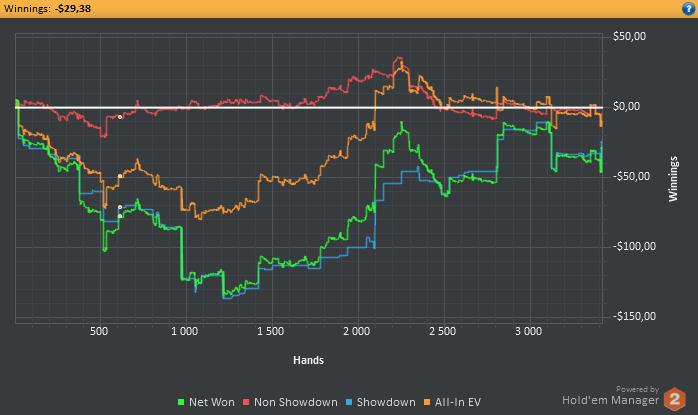This screenshot has width=698, height=415.
Task: Click the $0,00 axis label
Action: [626, 106]
